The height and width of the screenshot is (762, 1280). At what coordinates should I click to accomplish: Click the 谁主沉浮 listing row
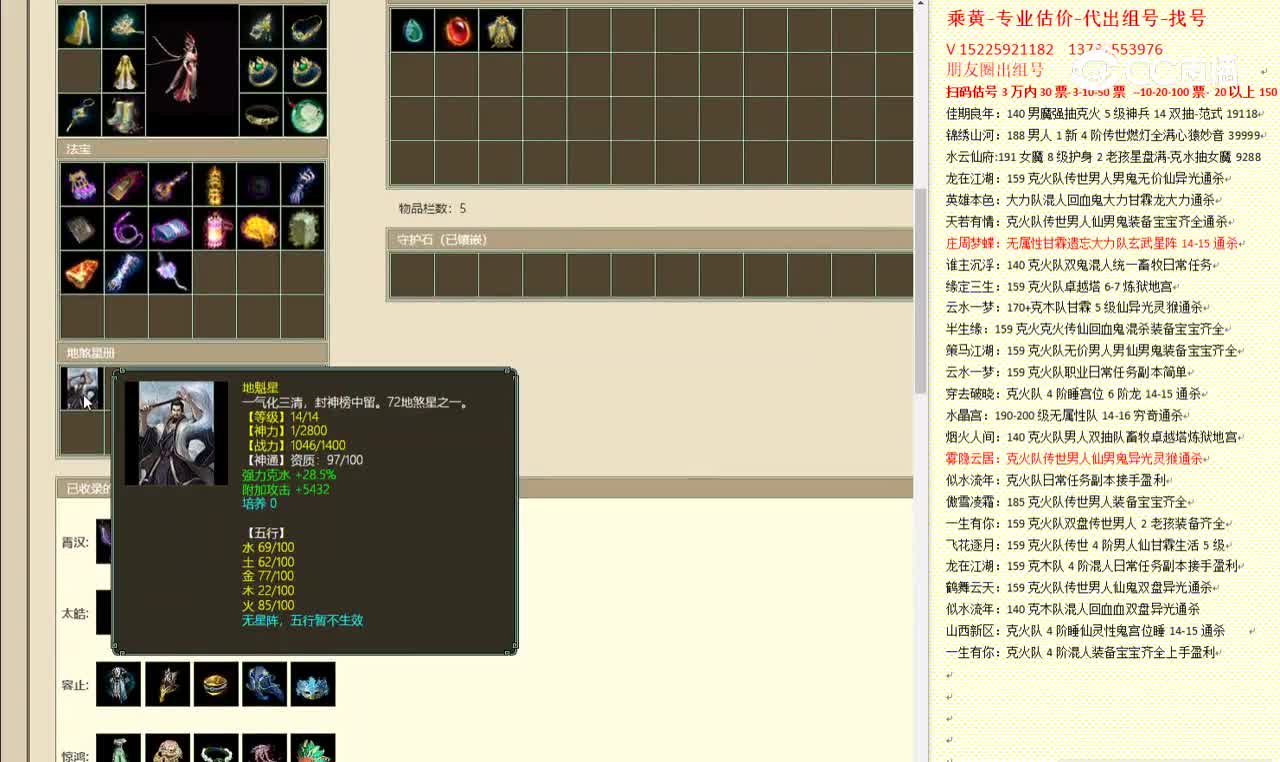coord(1082,265)
